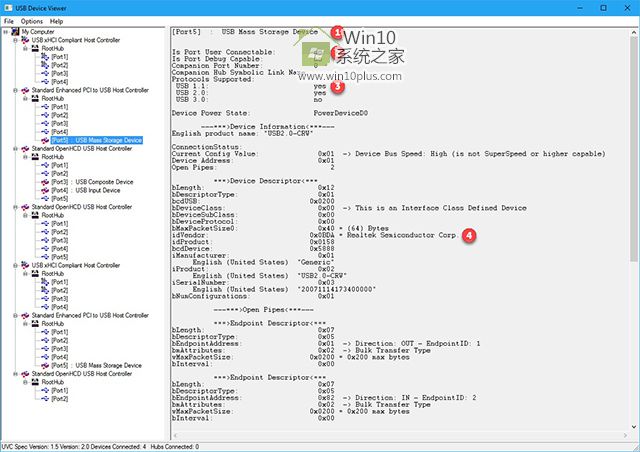Select the non-highlighted [Port5] USB Mass Storage Device
Viewport: 640px width, 452px height.
coord(97,365)
